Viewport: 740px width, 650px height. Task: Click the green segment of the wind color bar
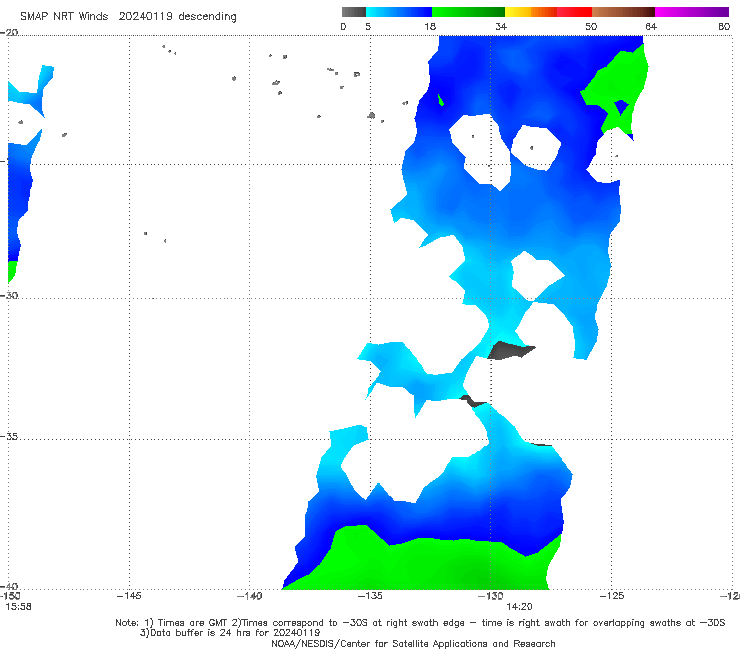pyautogui.click(x=468, y=12)
